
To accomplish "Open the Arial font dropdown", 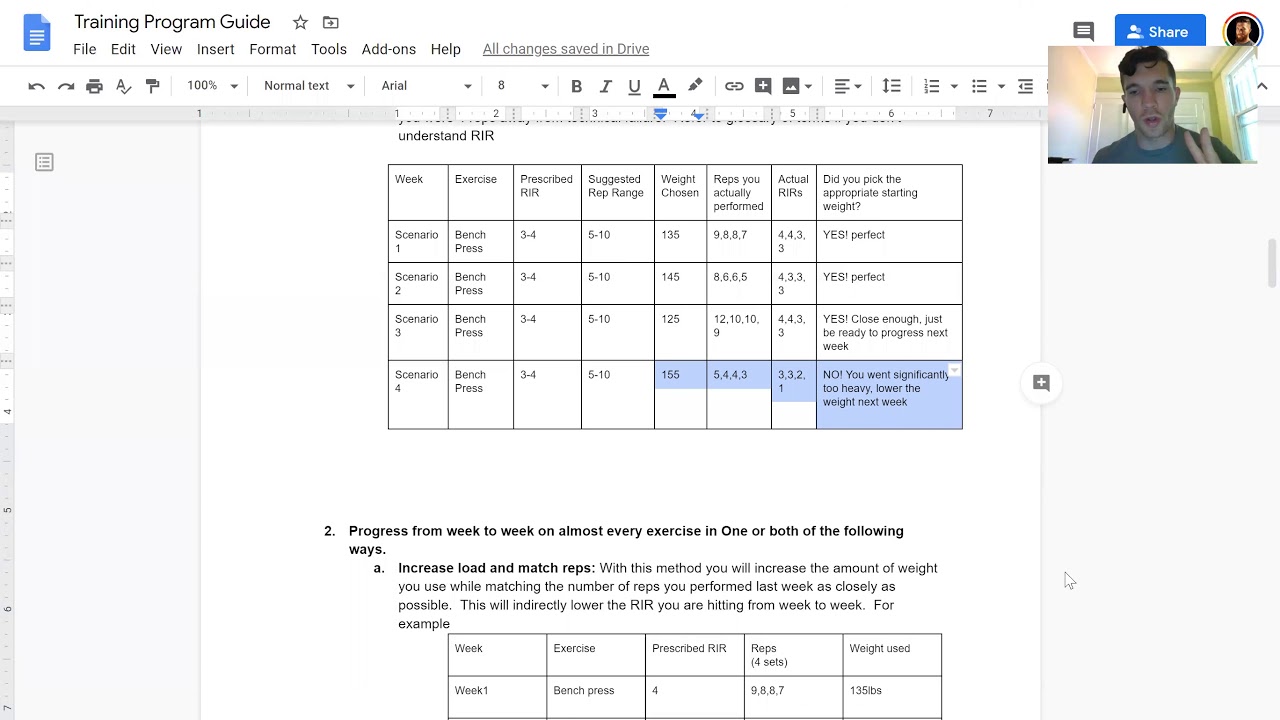I will pos(426,86).
